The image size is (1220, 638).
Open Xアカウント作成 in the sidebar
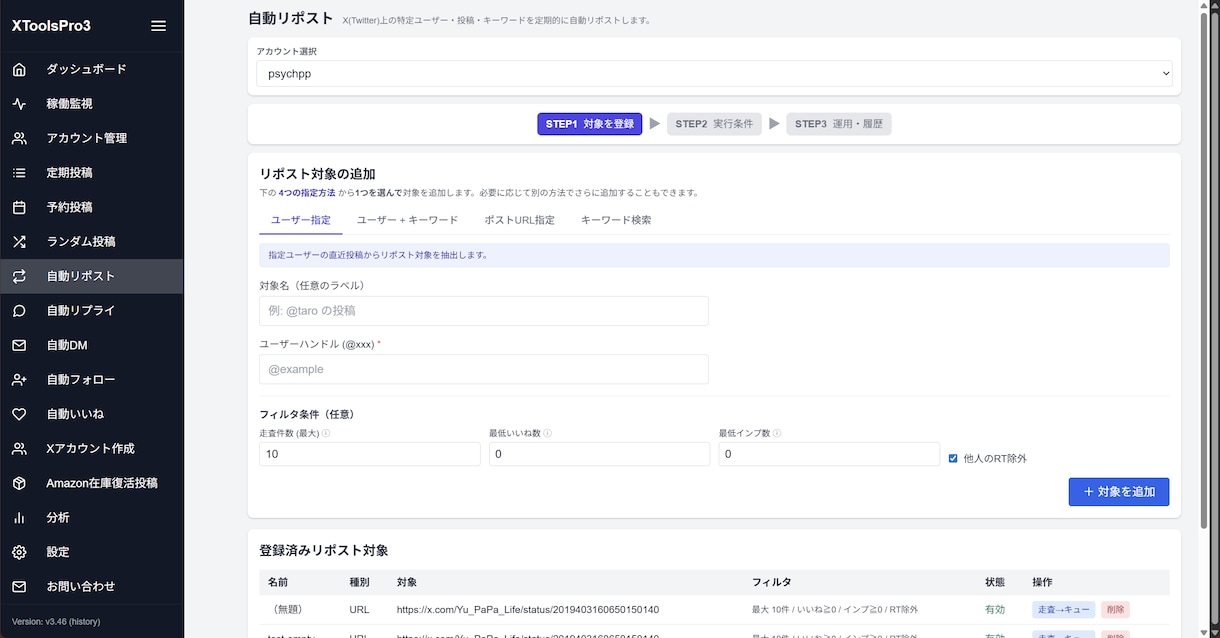coord(91,449)
